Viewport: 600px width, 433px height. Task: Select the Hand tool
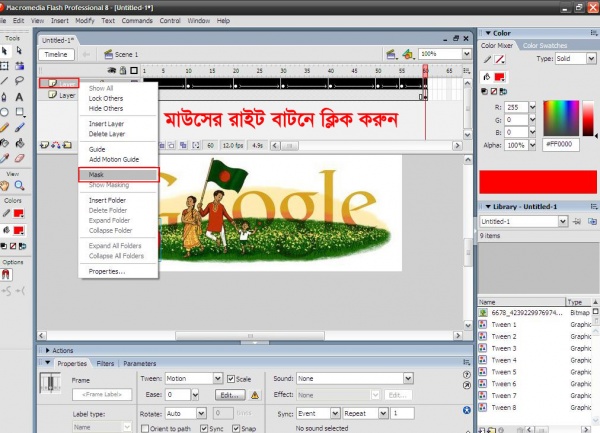pyautogui.click(x=6, y=185)
